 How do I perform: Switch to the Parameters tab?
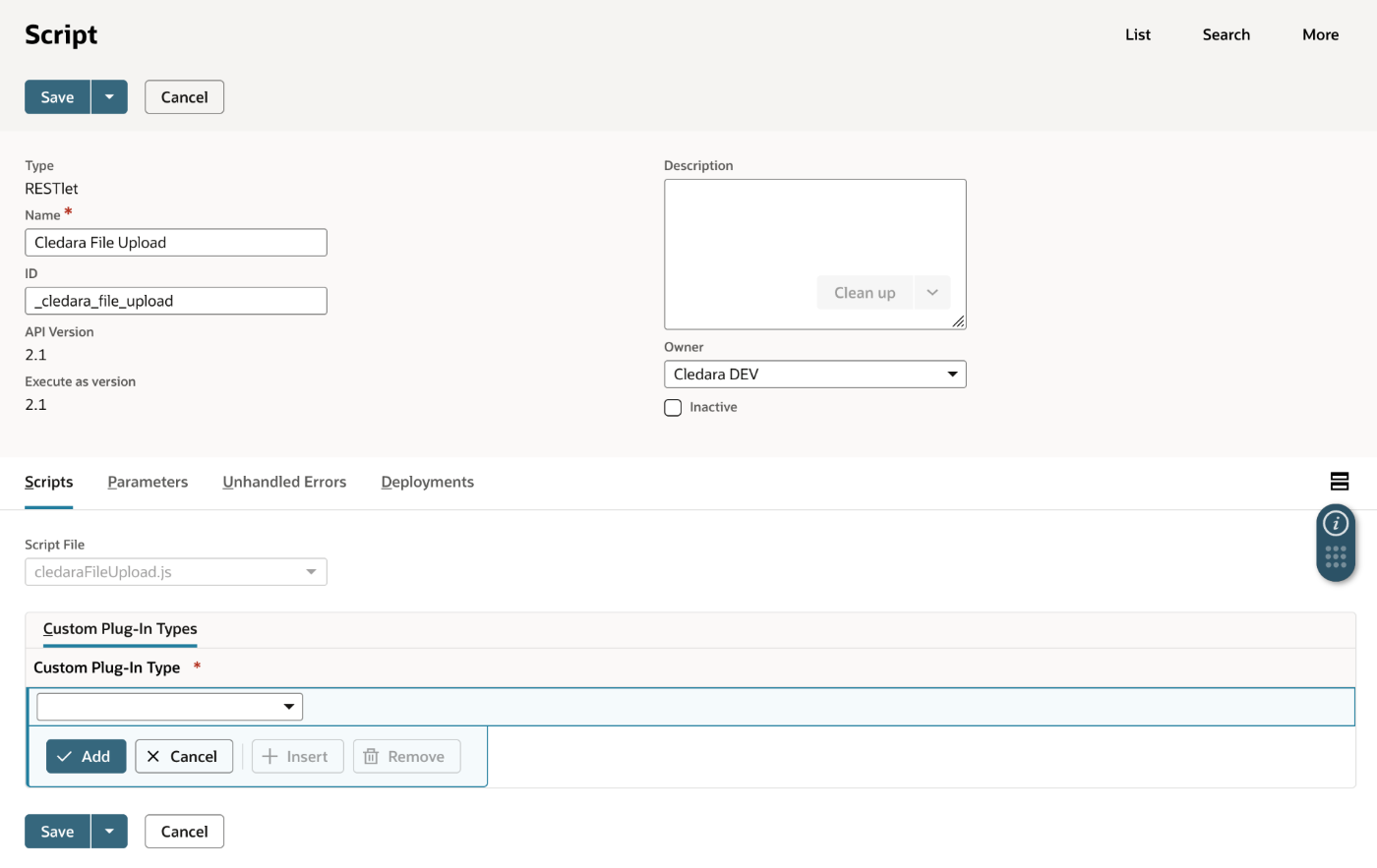coord(148,482)
